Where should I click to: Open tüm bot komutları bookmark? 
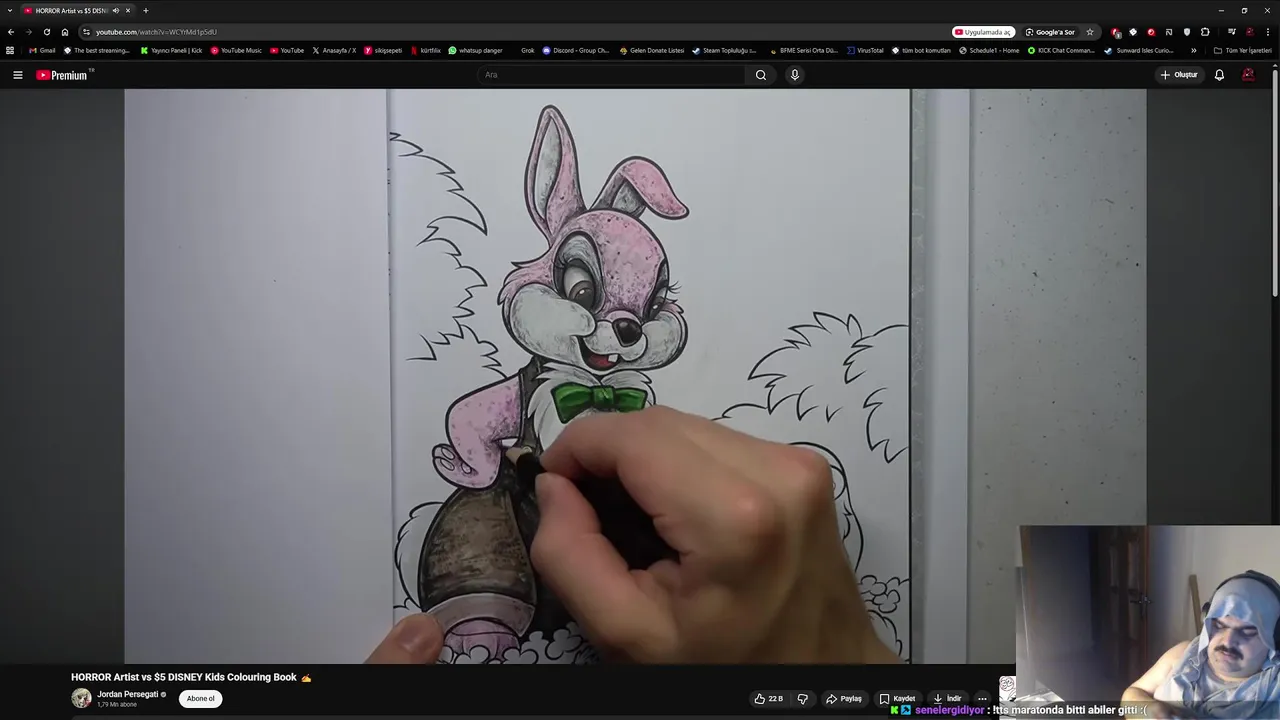(x=921, y=50)
